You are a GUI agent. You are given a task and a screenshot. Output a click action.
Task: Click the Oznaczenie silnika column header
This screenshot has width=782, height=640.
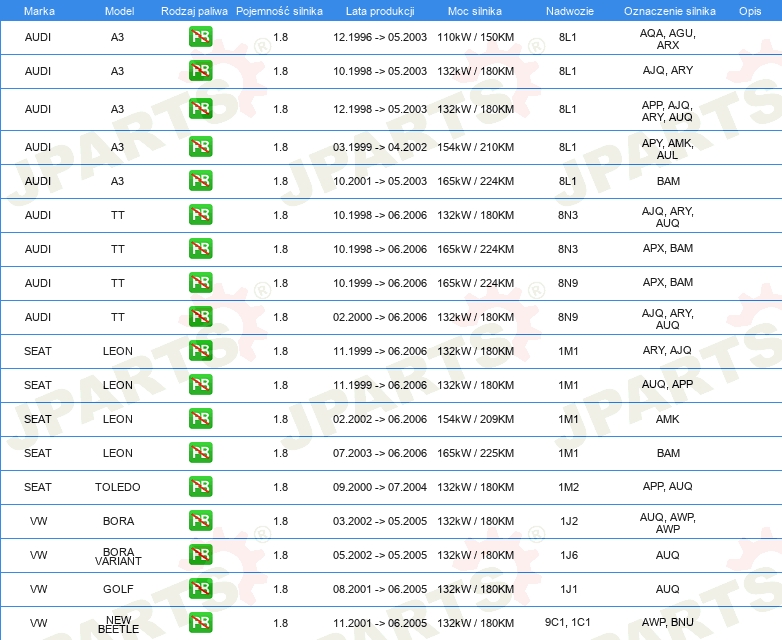click(670, 11)
